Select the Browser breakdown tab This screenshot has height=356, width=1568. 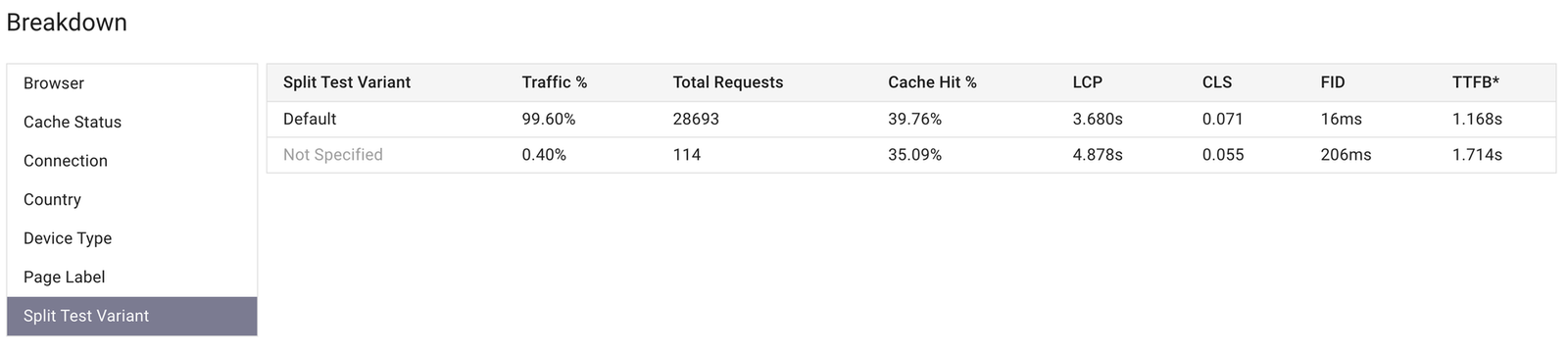pos(131,83)
